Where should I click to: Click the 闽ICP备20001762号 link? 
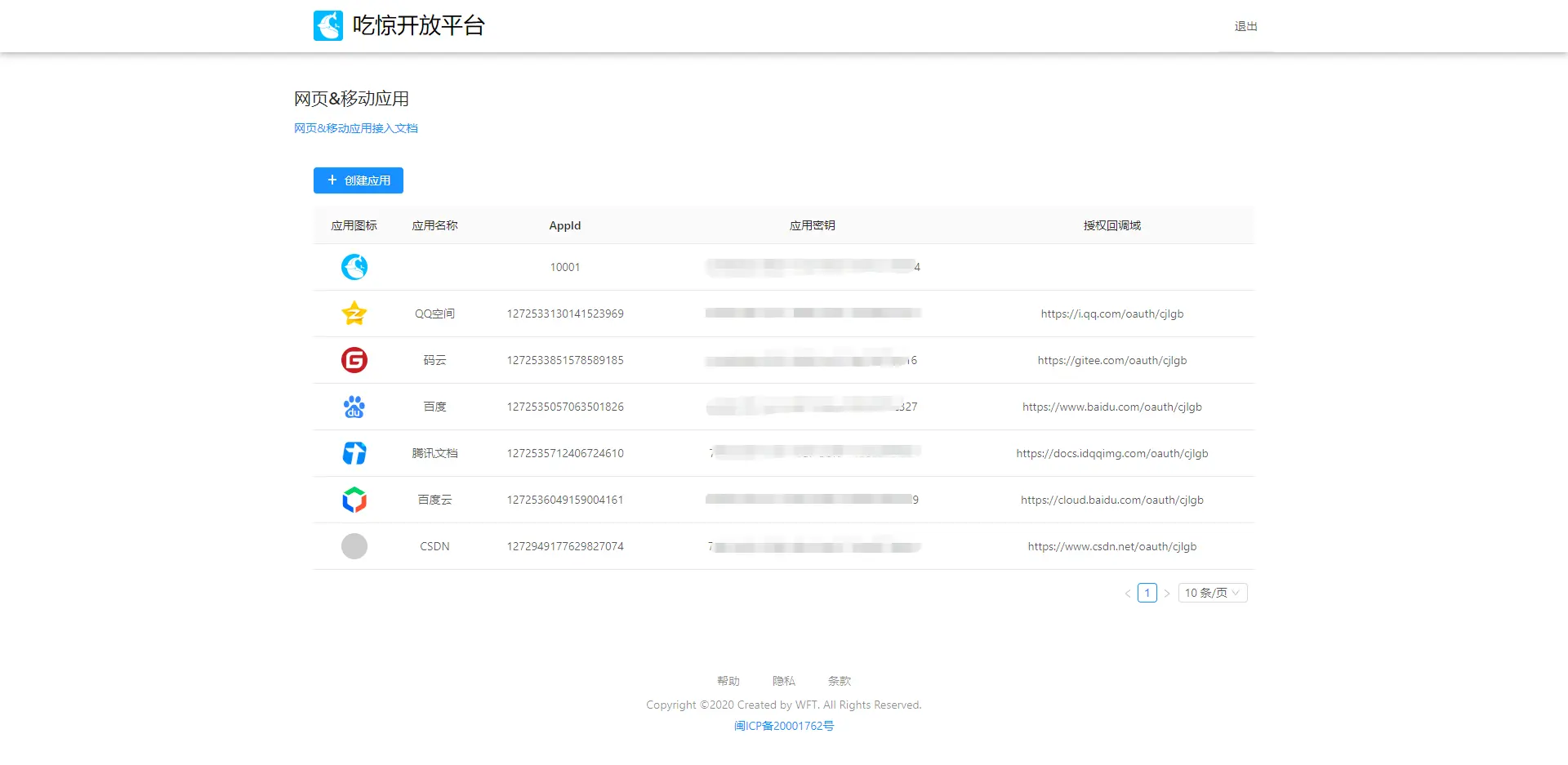click(x=784, y=726)
